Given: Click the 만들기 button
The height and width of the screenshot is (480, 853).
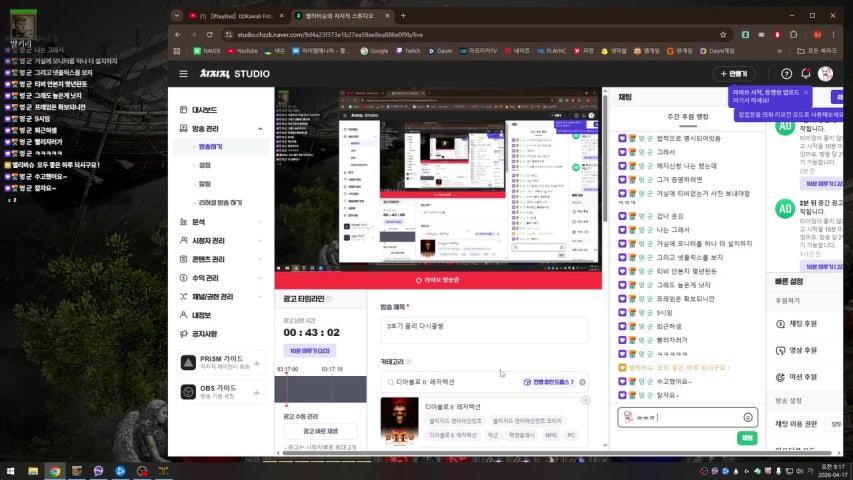Looking at the screenshot, I should pos(733,73).
